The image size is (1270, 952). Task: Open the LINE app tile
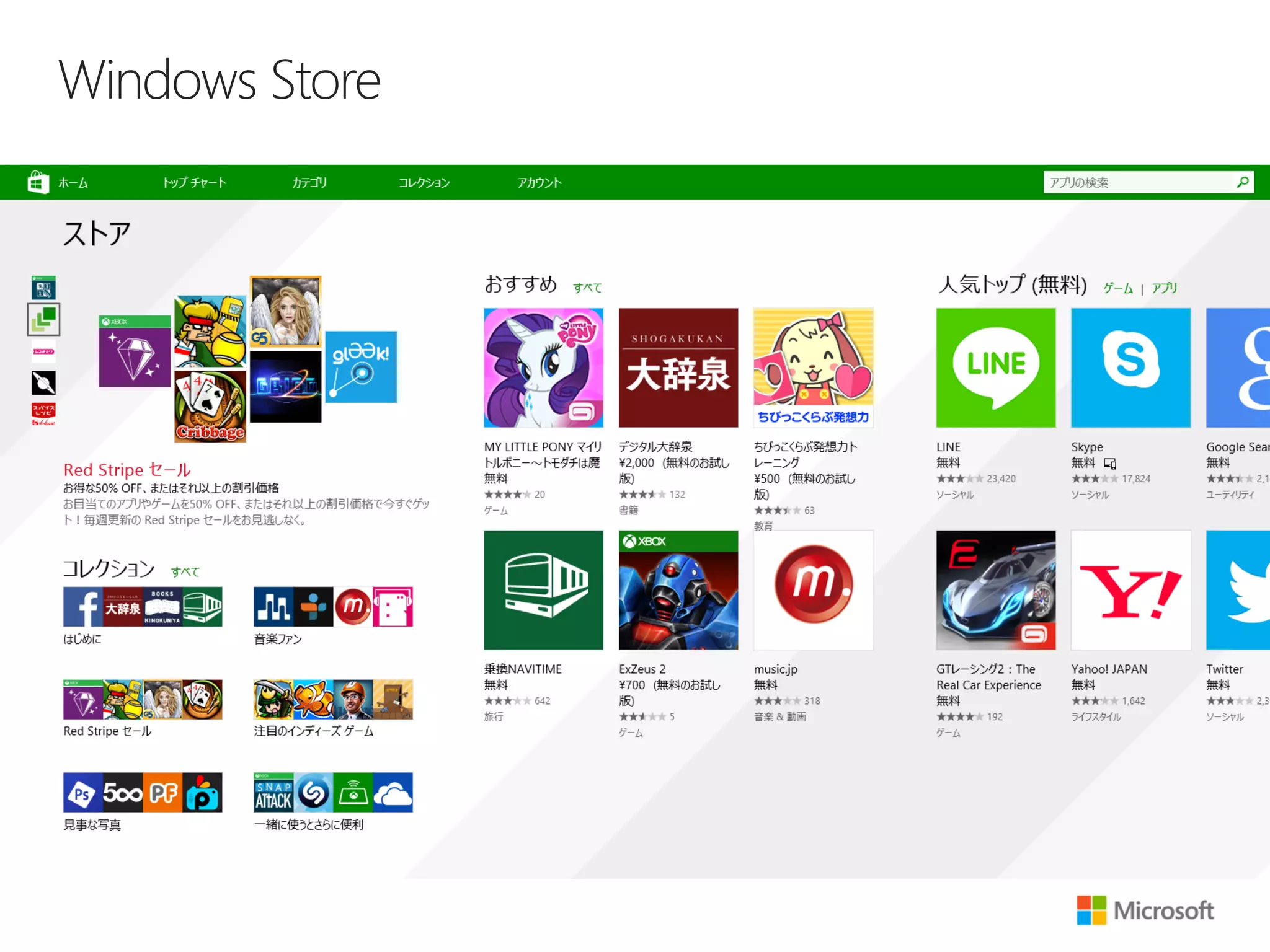tap(996, 368)
